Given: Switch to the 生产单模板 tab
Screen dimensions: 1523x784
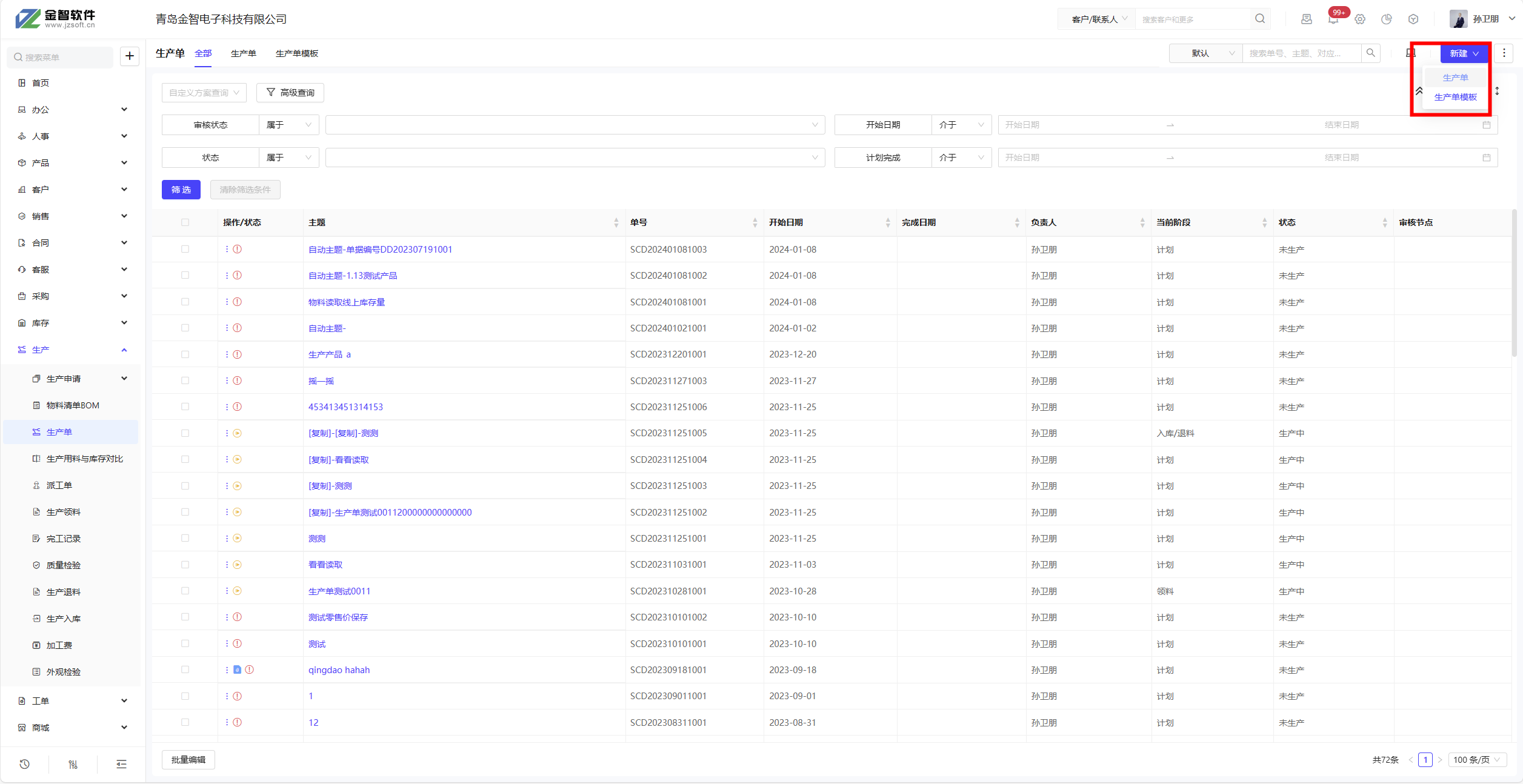Looking at the screenshot, I should coord(297,53).
